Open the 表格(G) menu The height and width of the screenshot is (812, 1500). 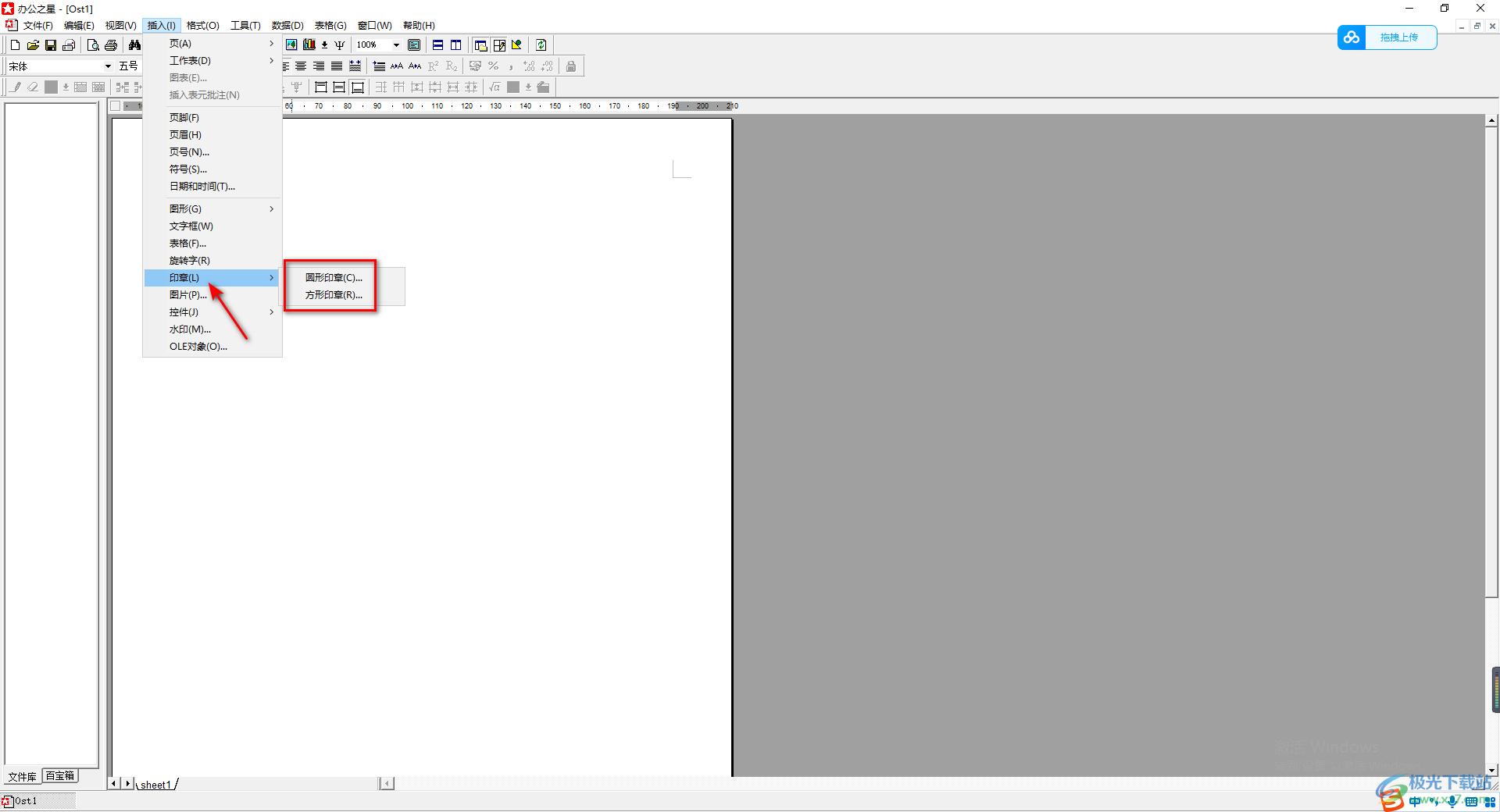pos(330,26)
